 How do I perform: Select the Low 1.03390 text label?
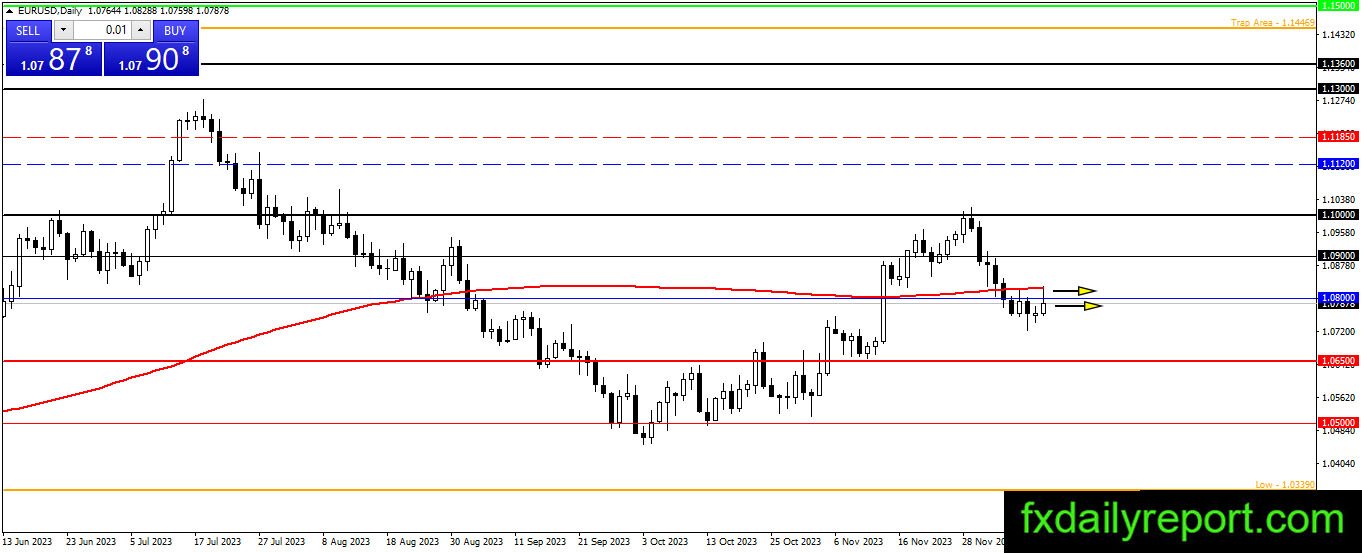[1285, 484]
